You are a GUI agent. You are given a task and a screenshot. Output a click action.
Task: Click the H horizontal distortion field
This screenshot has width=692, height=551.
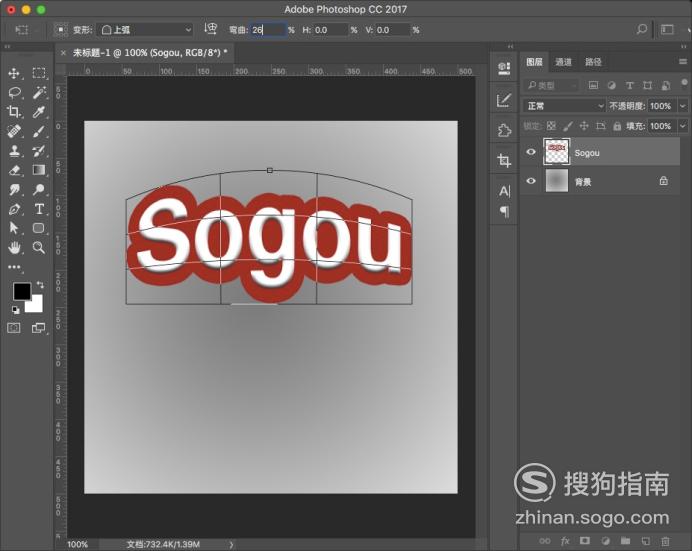[x=330, y=30]
